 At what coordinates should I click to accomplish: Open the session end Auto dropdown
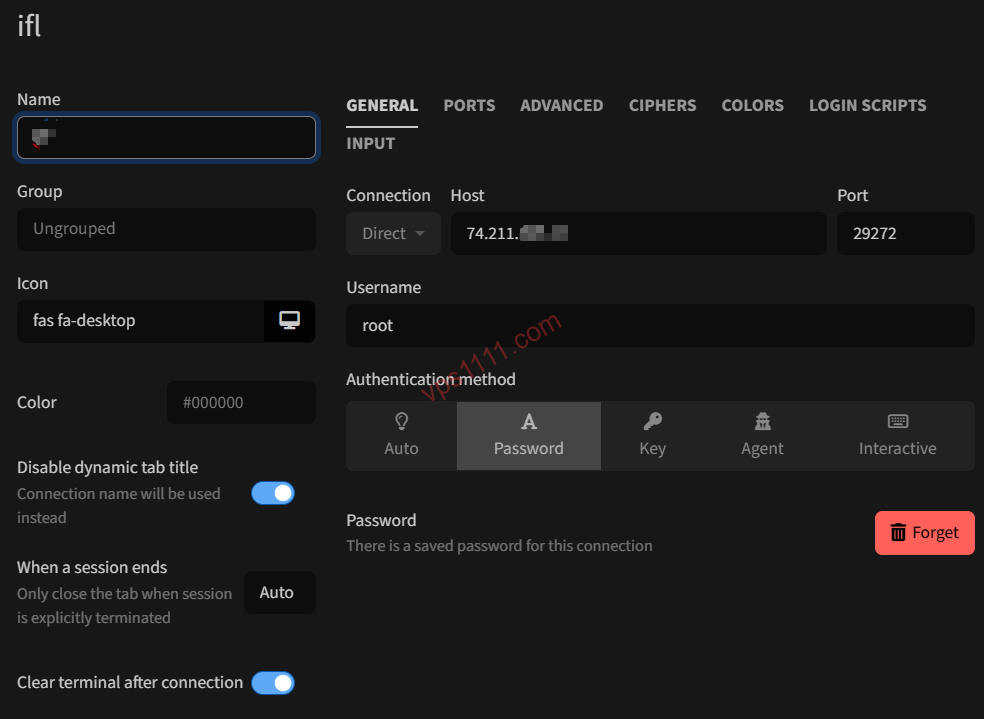(x=279, y=592)
